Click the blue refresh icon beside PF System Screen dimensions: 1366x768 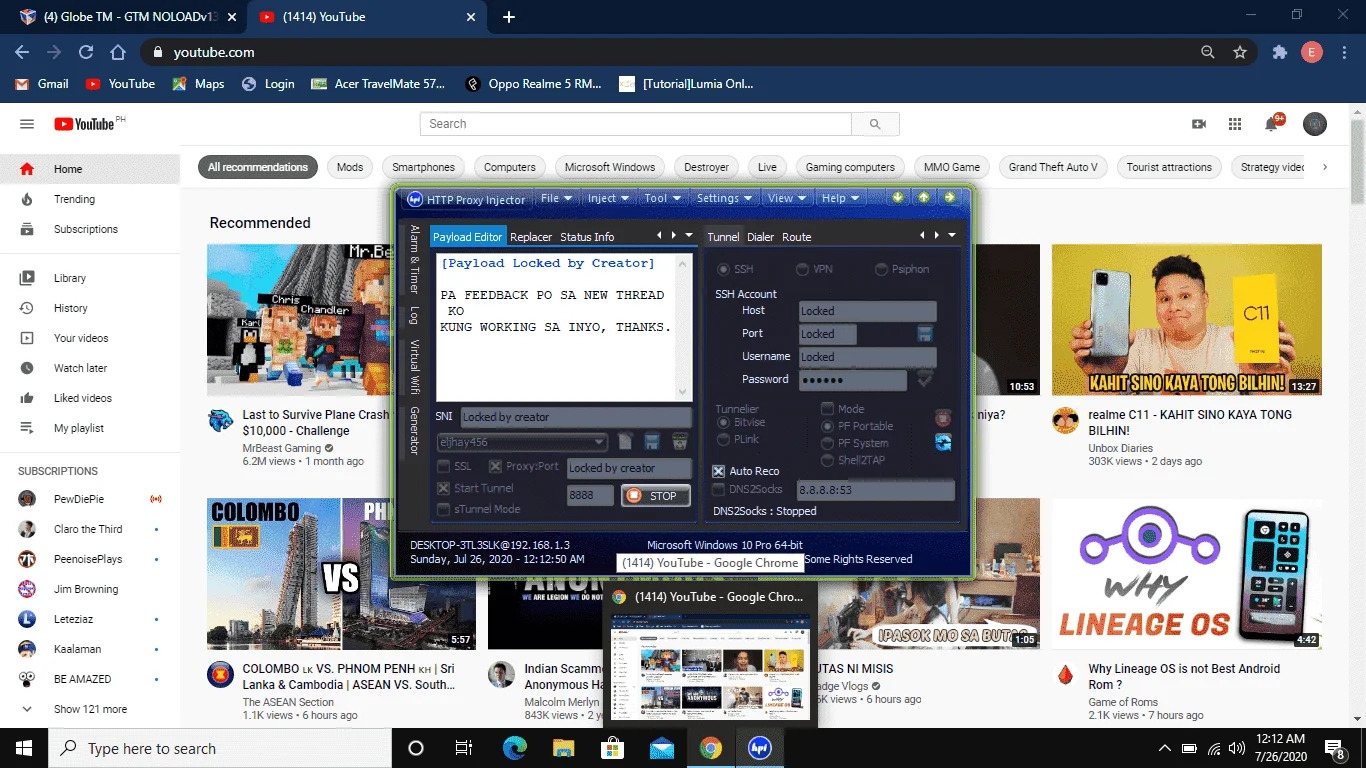pos(942,442)
